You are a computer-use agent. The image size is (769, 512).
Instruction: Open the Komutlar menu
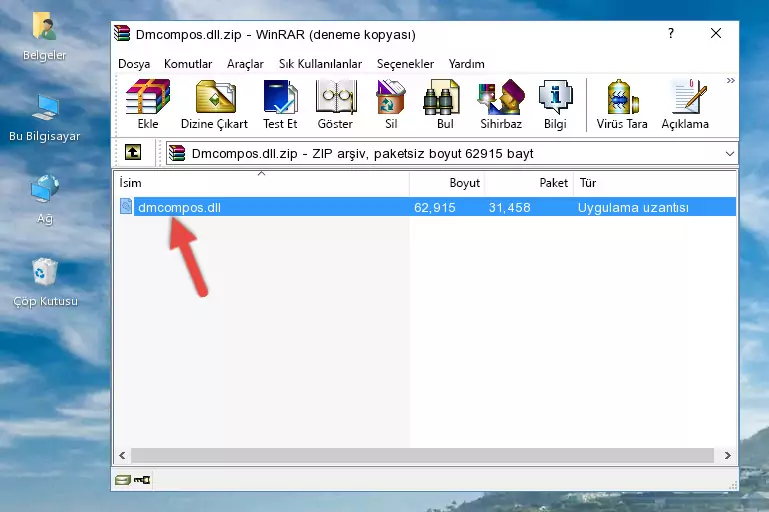[x=188, y=64]
